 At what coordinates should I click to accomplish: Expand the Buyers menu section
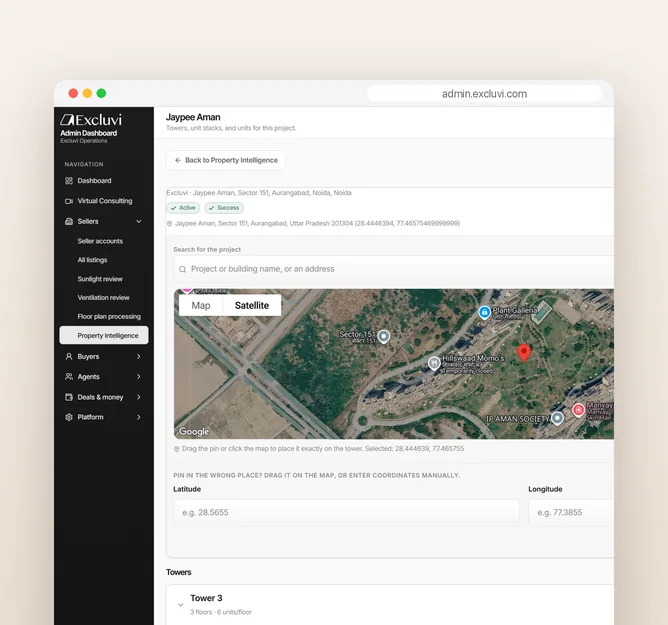138,356
